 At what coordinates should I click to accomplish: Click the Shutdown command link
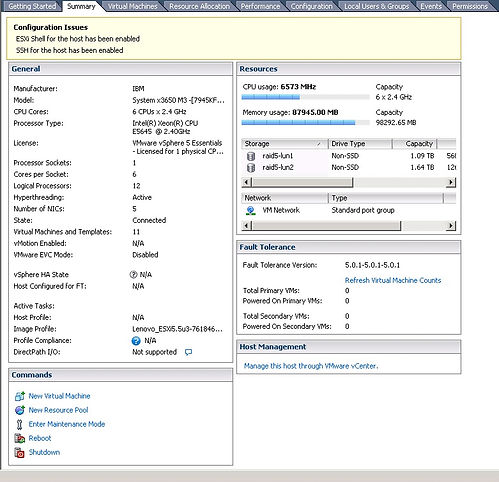pyautogui.click(x=44, y=452)
